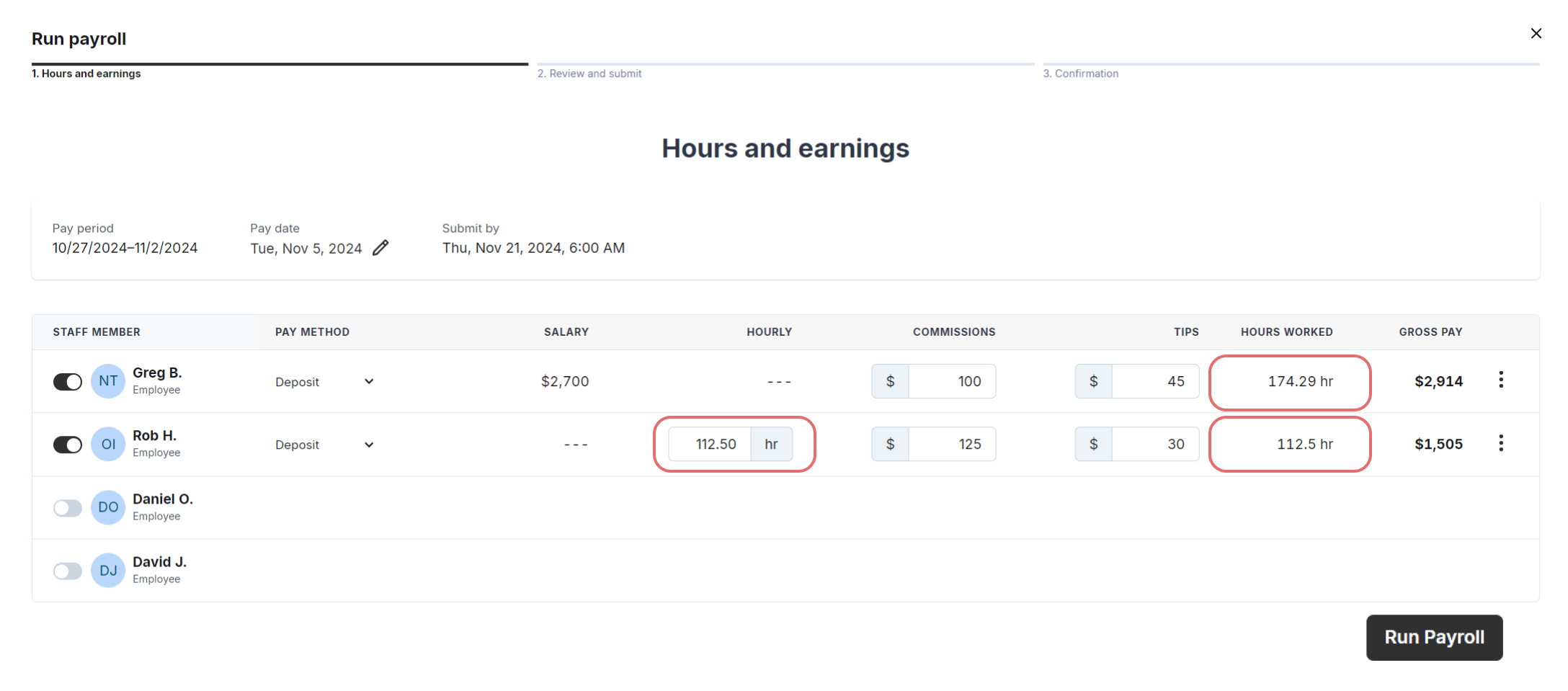Click the OI avatar for Rob H.

click(x=108, y=444)
